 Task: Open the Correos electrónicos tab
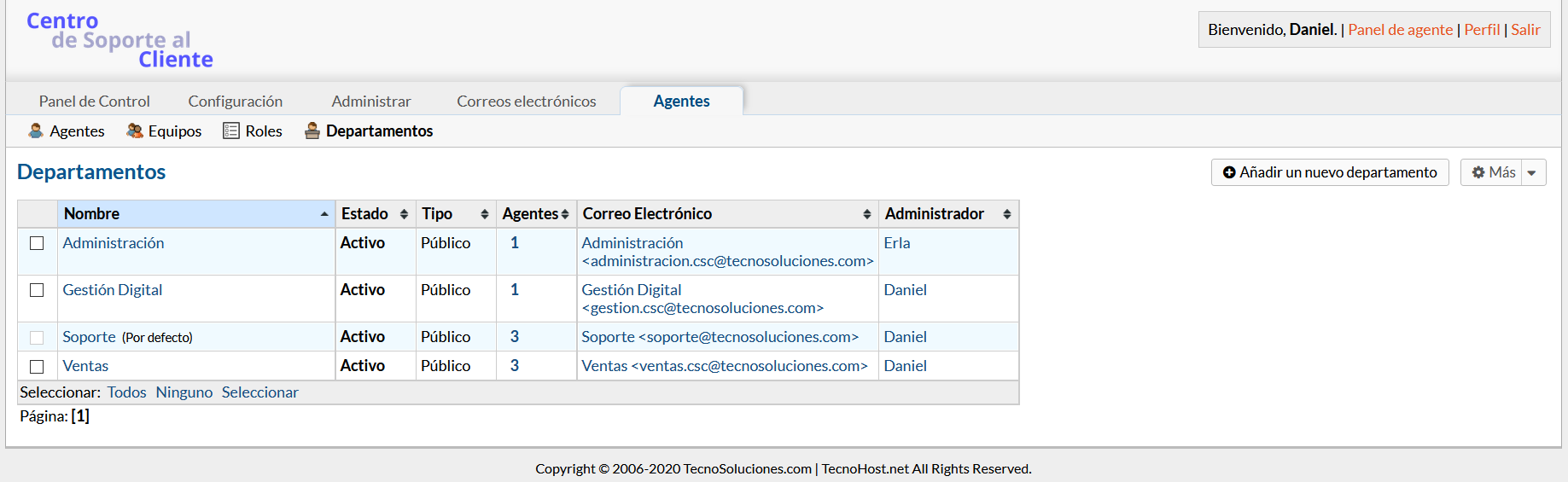(527, 102)
